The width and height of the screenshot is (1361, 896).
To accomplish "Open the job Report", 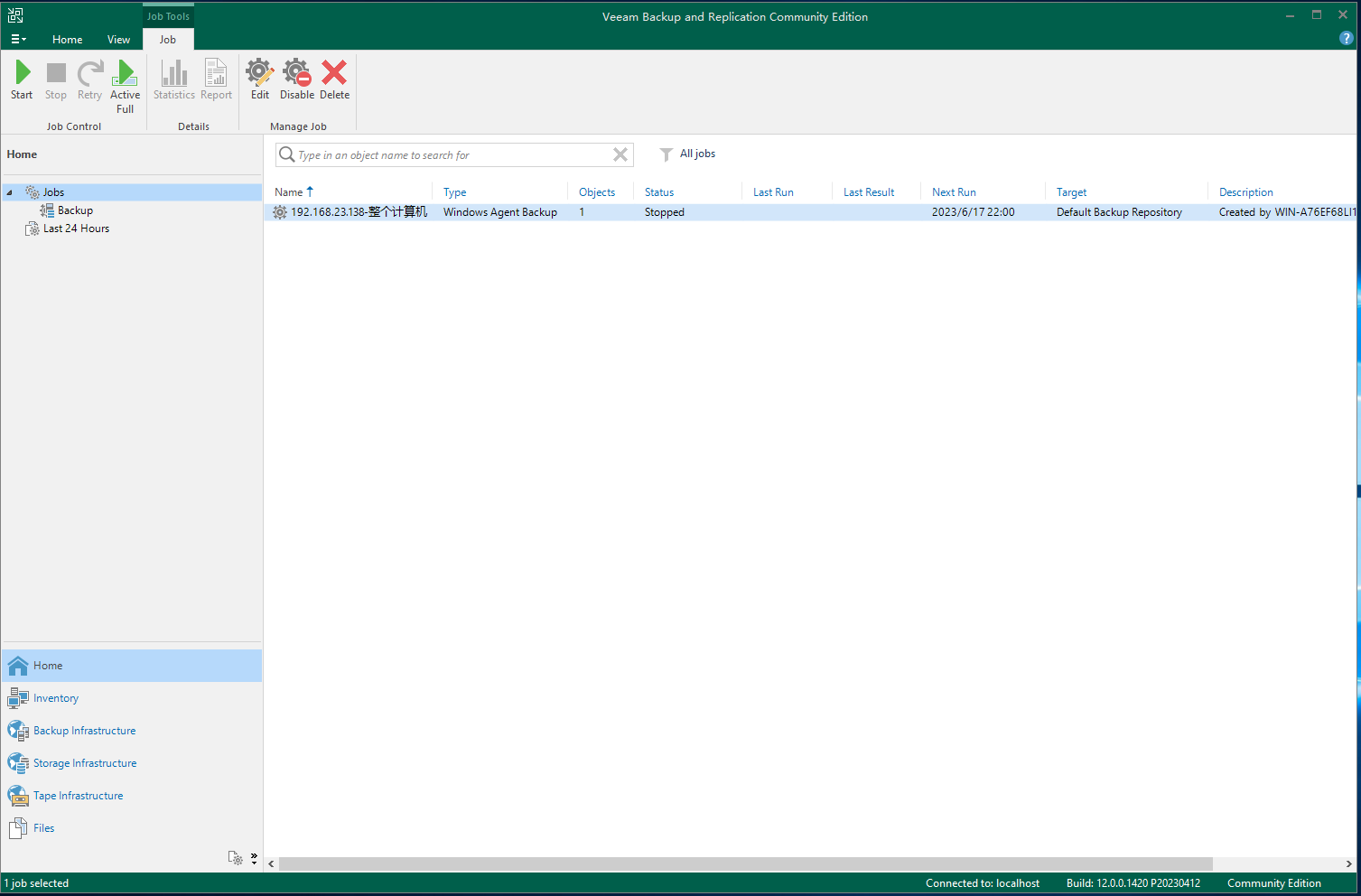I will tap(216, 80).
